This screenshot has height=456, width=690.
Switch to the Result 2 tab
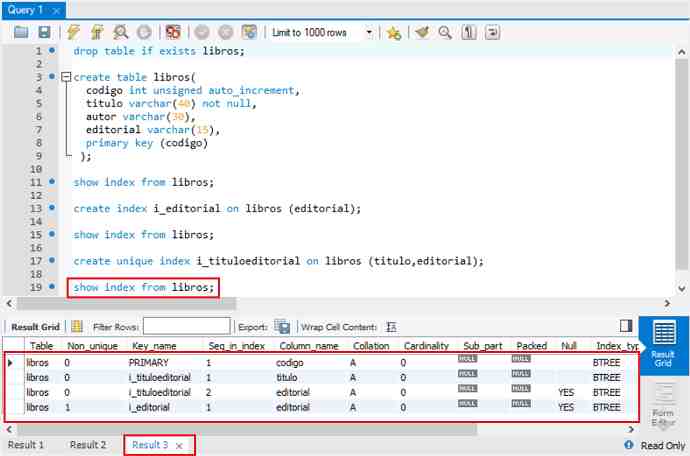[87, 444]
